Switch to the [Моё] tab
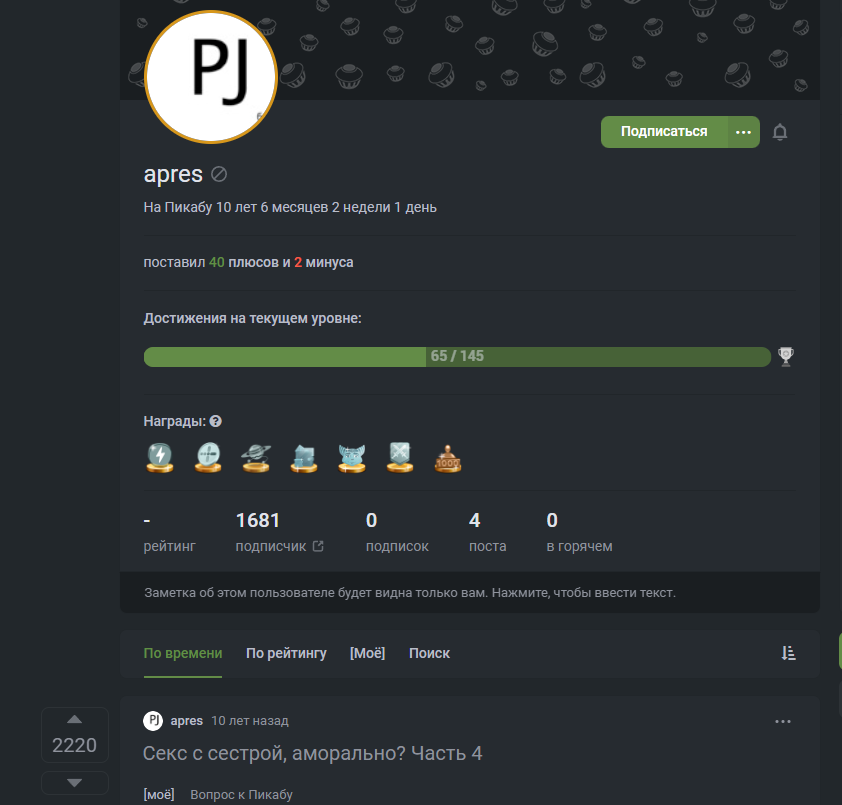The height and width of the screenshot is (805, 842). point(367,654)
